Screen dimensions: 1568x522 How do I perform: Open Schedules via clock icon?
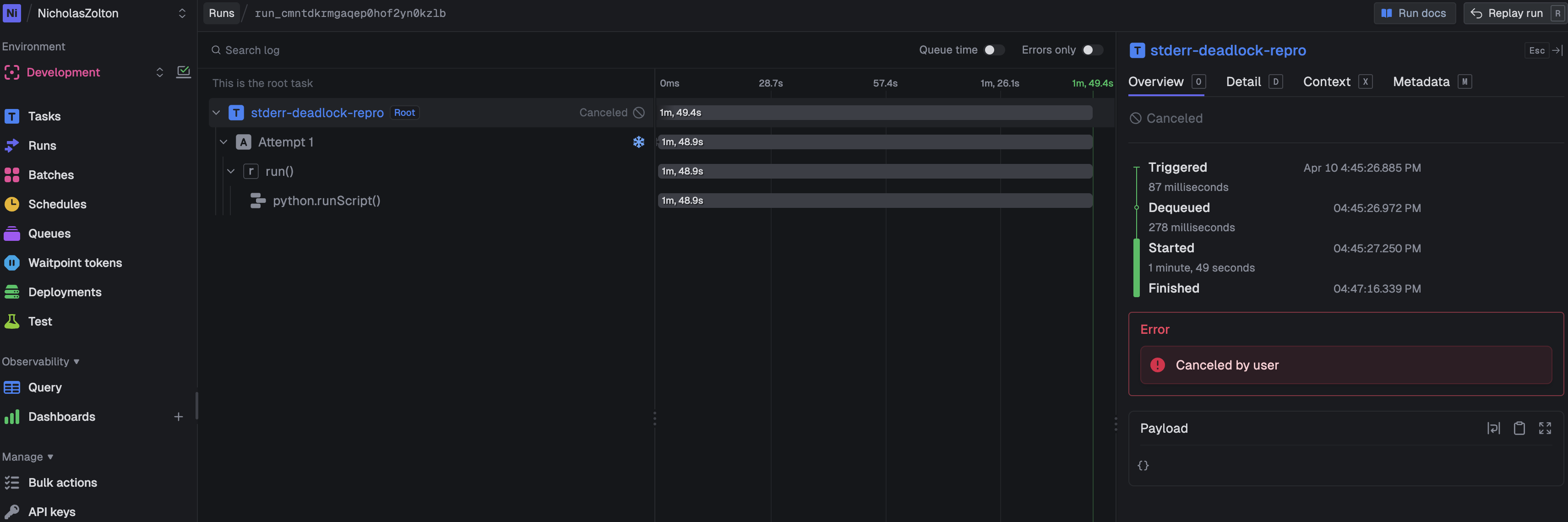[11, 204]
